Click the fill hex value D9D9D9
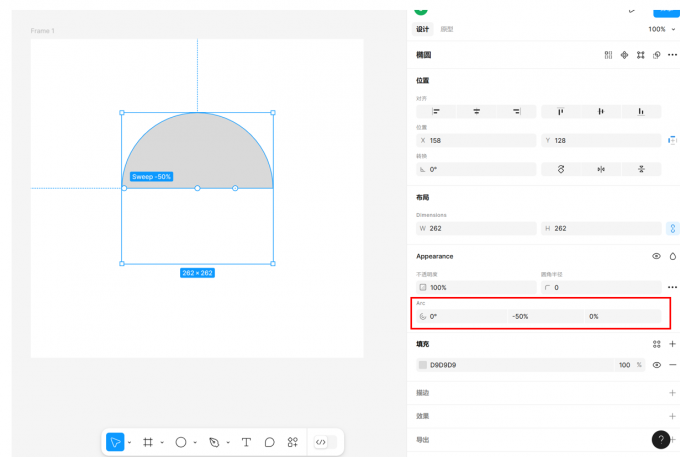Image resolution: width=680 pixels, height=457 pixels. (443, 365)
